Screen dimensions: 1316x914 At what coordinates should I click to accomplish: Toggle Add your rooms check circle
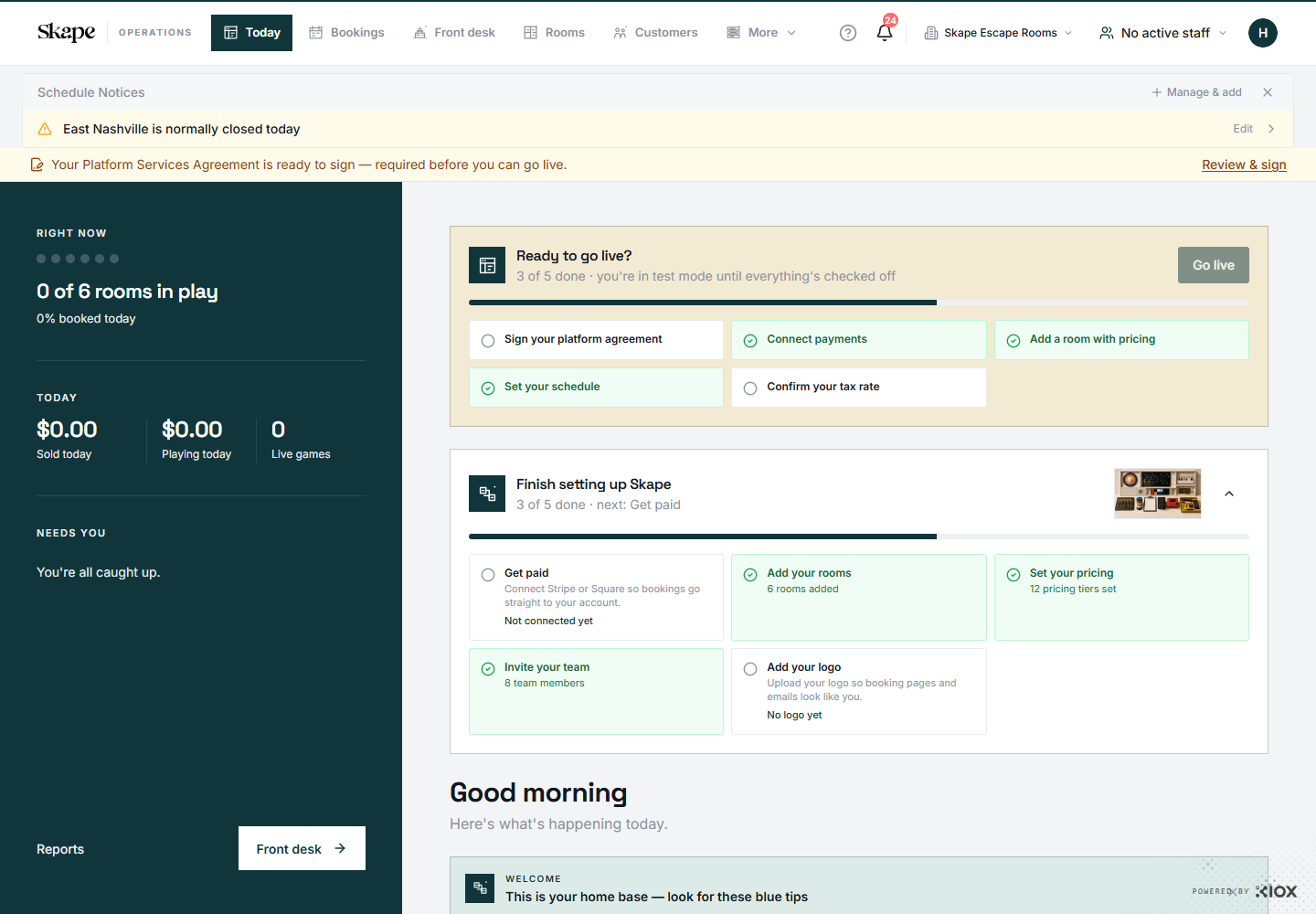750,575
